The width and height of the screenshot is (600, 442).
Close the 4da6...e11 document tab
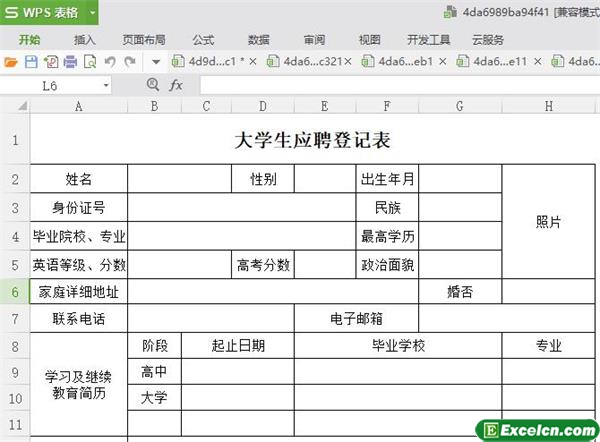click(538, 62)
